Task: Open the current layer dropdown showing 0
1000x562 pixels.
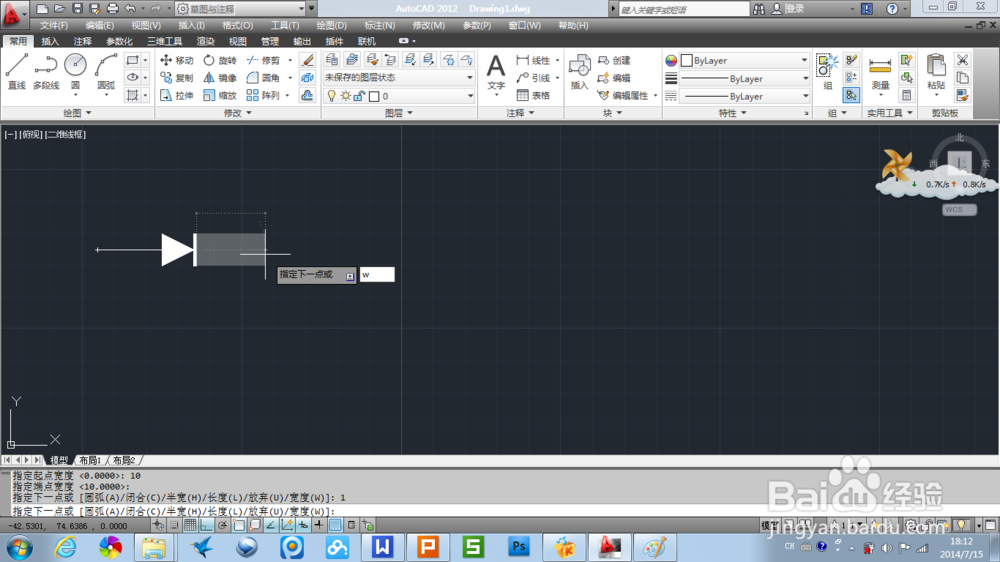Action: [399, 96]
